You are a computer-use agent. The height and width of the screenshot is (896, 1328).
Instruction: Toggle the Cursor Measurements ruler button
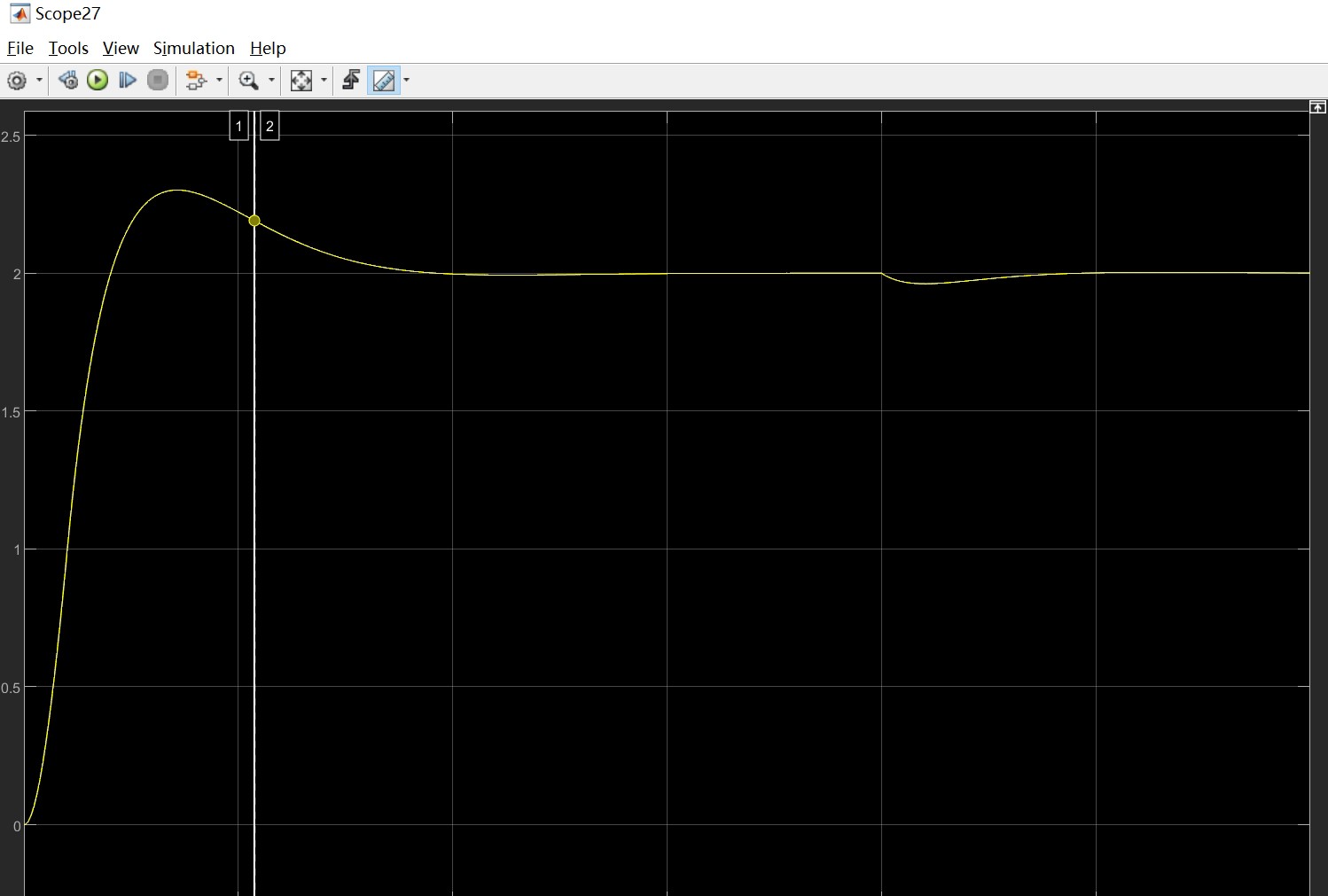click(384, 81)
